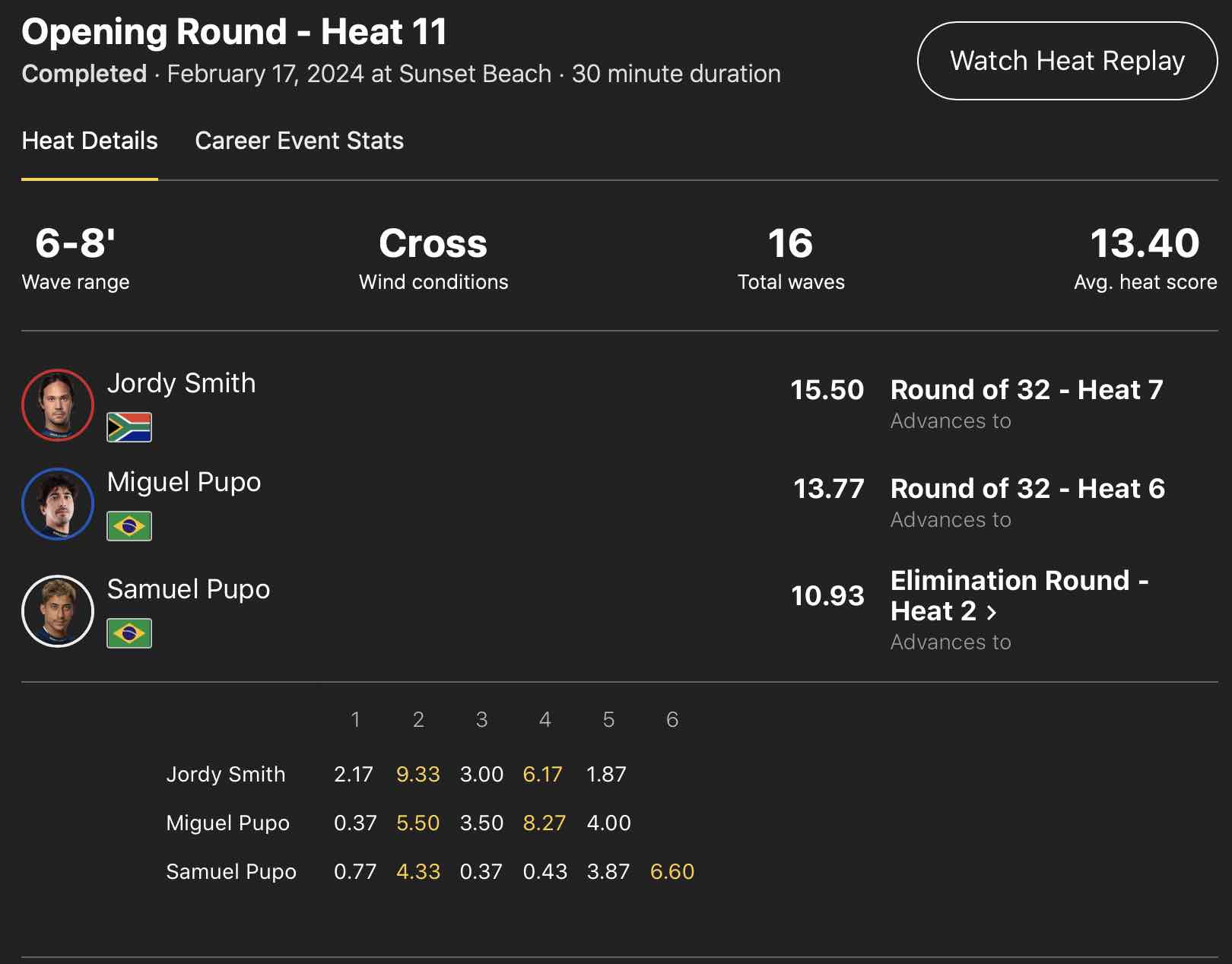The image size is (1232, 964).
Task: Click Samuel Pupo's Brazil flag icon
Action: 129,633
